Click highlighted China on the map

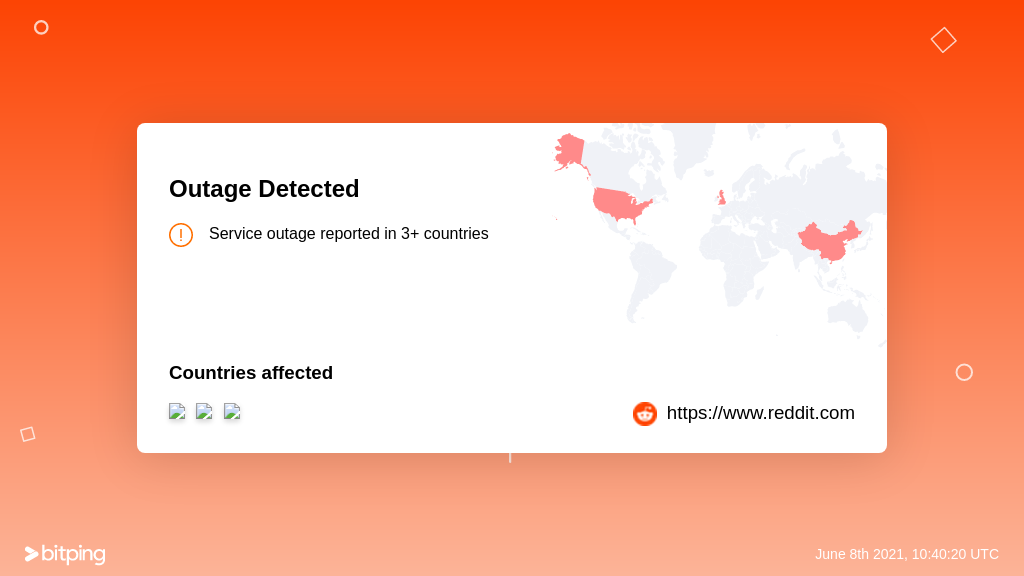828,240
